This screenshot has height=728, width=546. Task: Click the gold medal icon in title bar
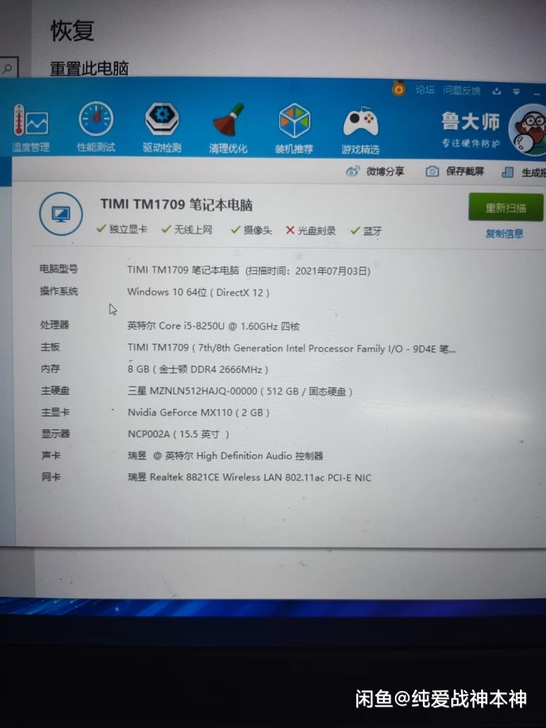tap(398, 88)
